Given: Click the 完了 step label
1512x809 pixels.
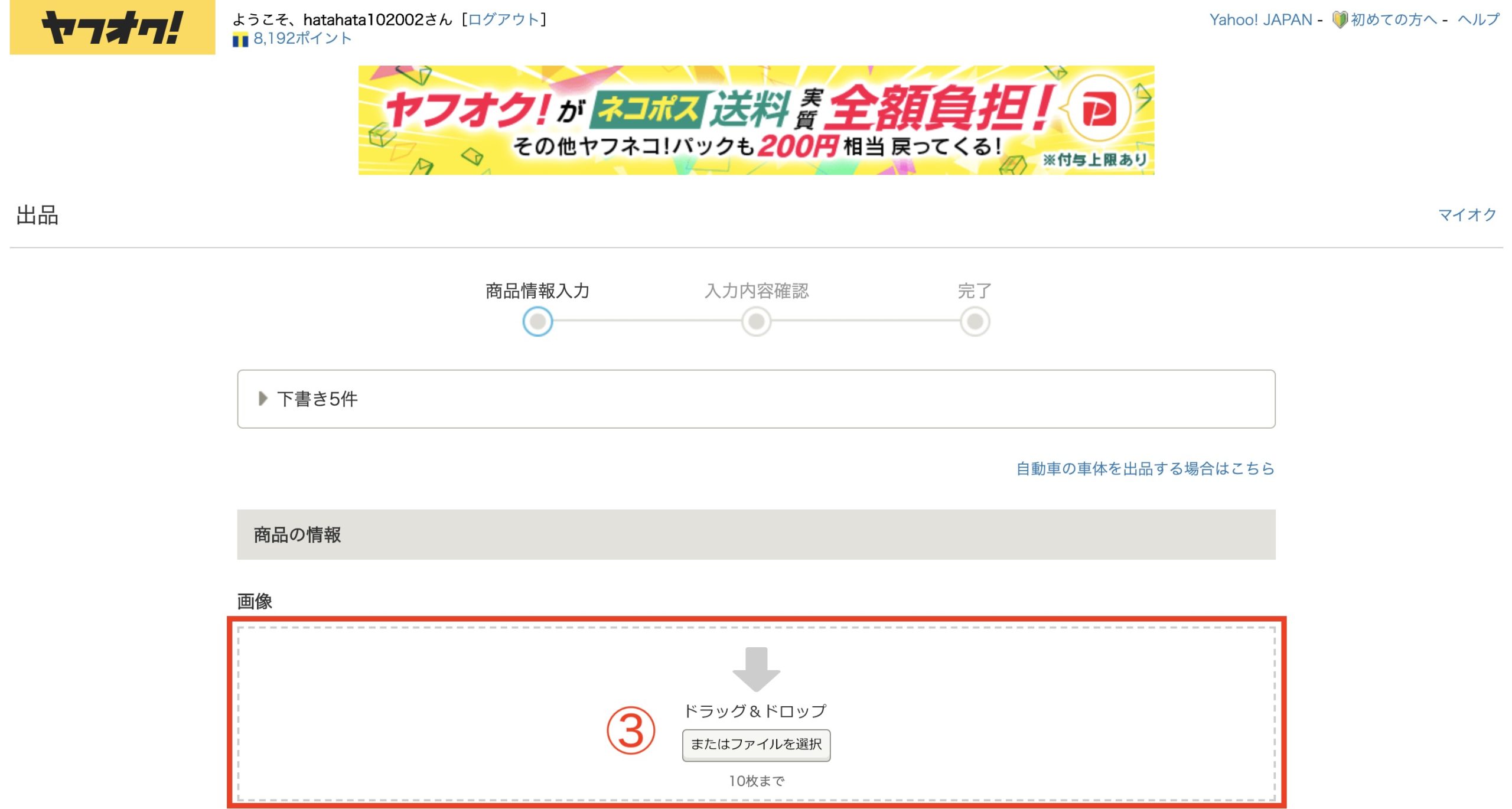Looking at the screenshot, I should click(975, 291).
